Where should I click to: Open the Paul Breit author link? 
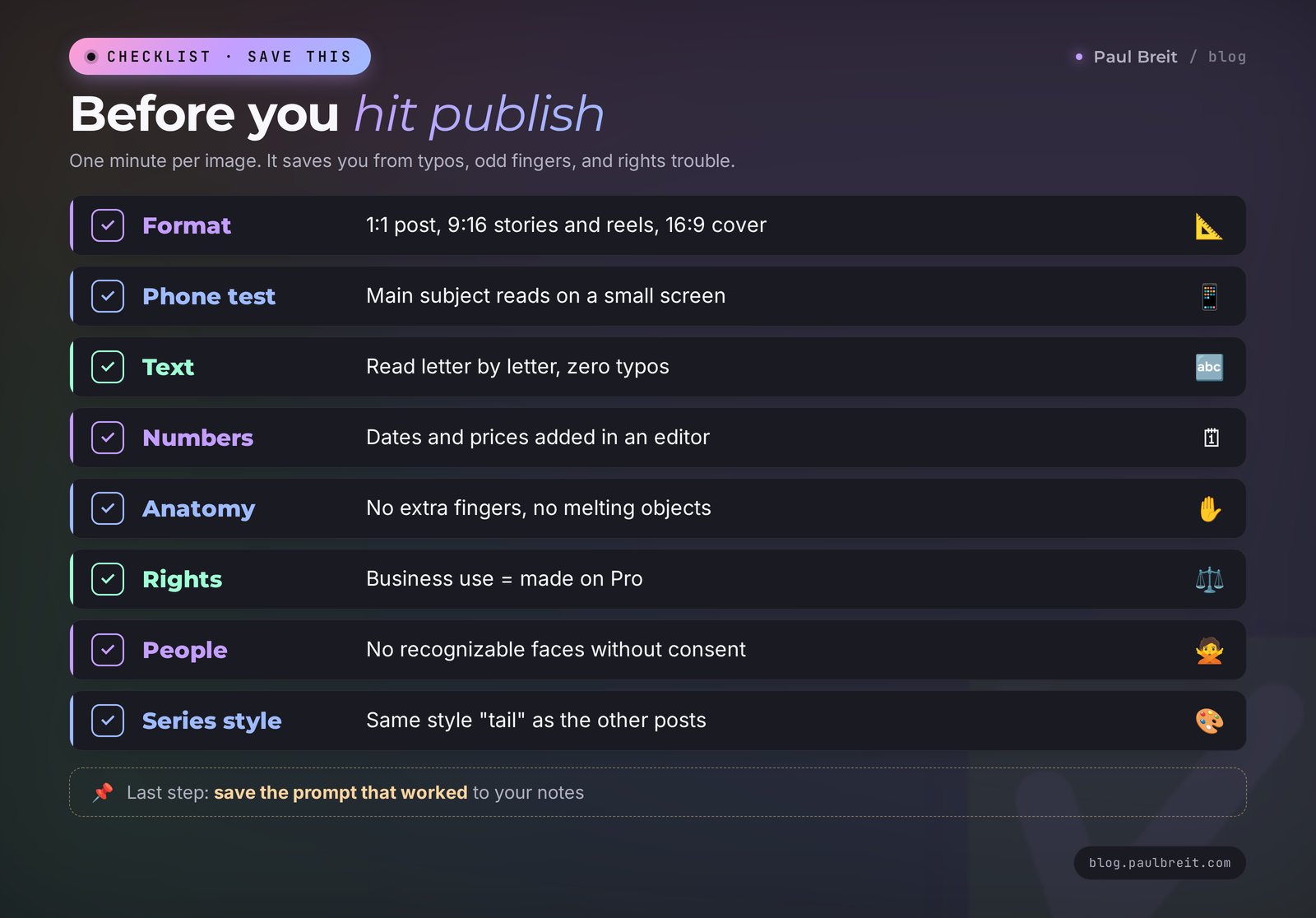click(1135, 57)
